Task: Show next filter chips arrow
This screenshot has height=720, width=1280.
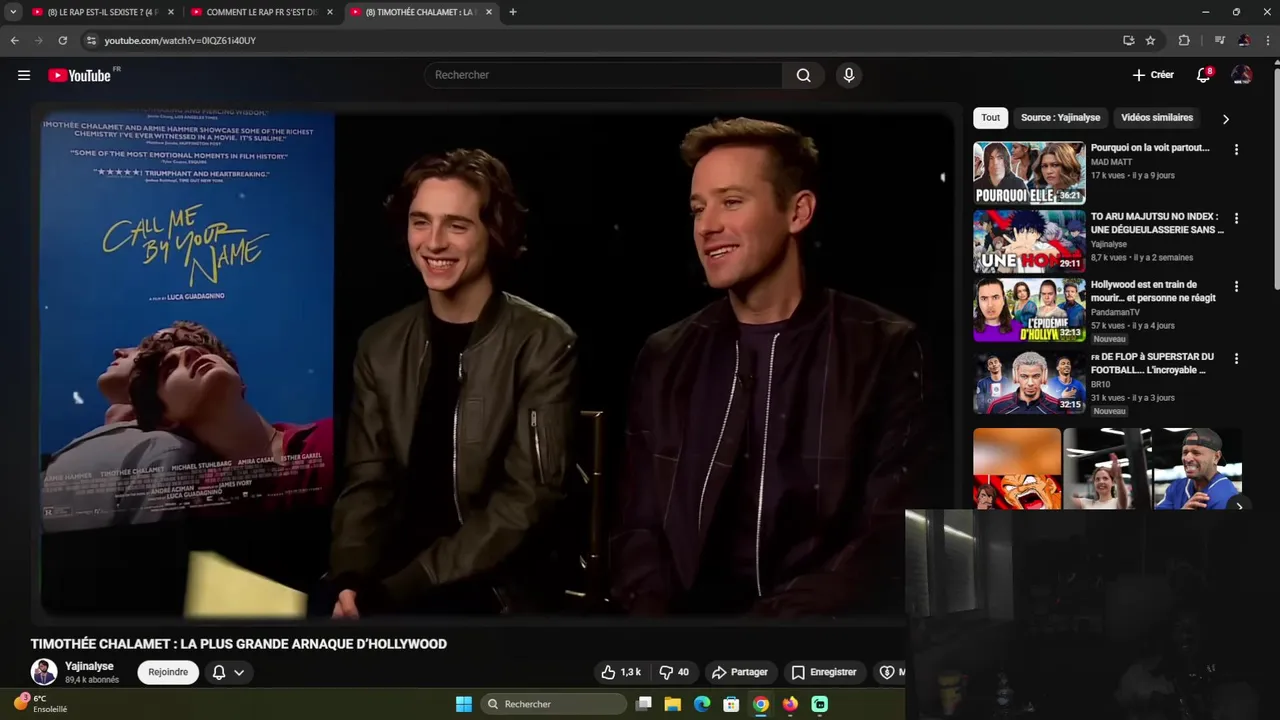Action: [1226, 119]
